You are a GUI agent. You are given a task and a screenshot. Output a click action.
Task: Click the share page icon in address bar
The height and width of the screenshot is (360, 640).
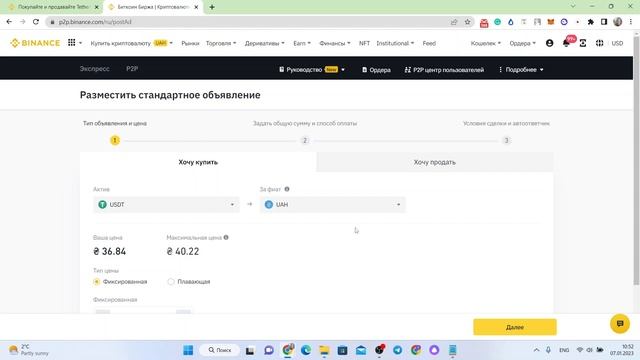click(454, 22)
